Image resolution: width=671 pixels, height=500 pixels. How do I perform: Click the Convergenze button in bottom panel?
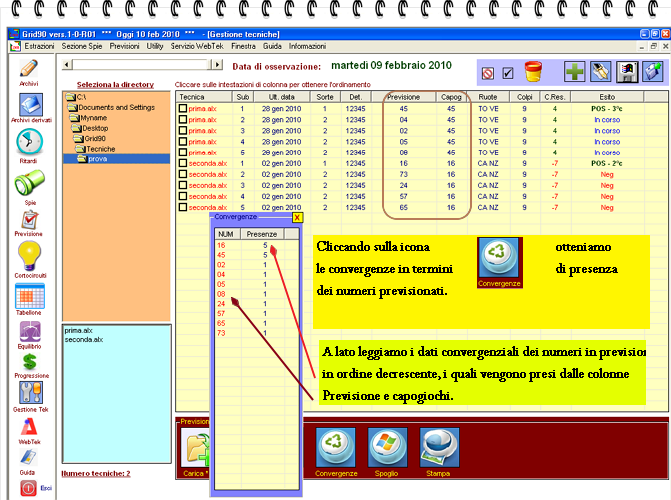pyautogui.click(x=336, y=448)
